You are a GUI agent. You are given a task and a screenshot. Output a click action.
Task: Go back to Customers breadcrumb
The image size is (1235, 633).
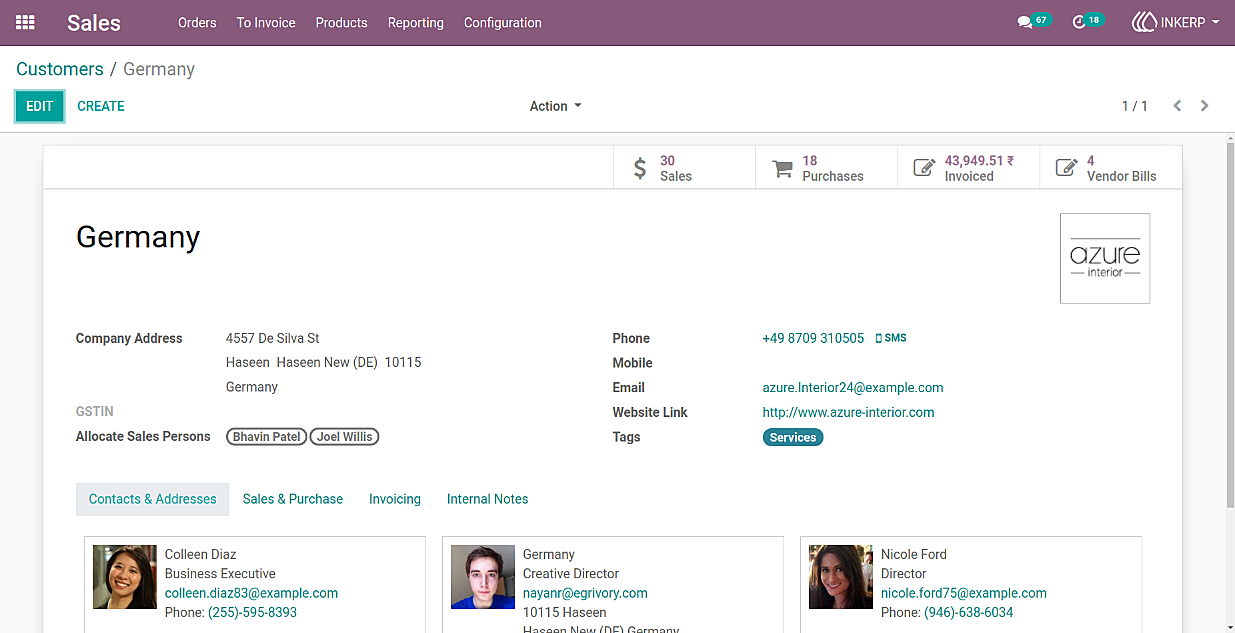tap(60, 69)
